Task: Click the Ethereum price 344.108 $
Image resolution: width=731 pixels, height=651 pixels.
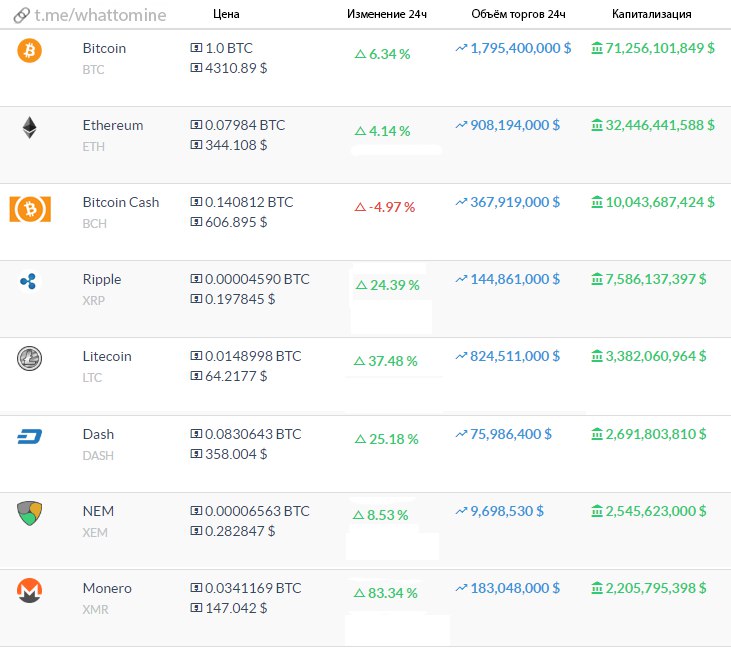Action: point(236,145)
